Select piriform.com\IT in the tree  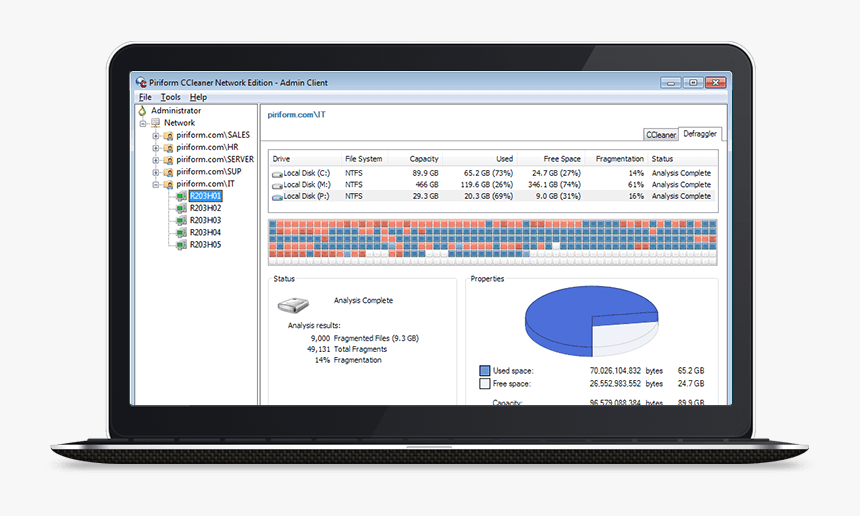click(x=205, y=184)
